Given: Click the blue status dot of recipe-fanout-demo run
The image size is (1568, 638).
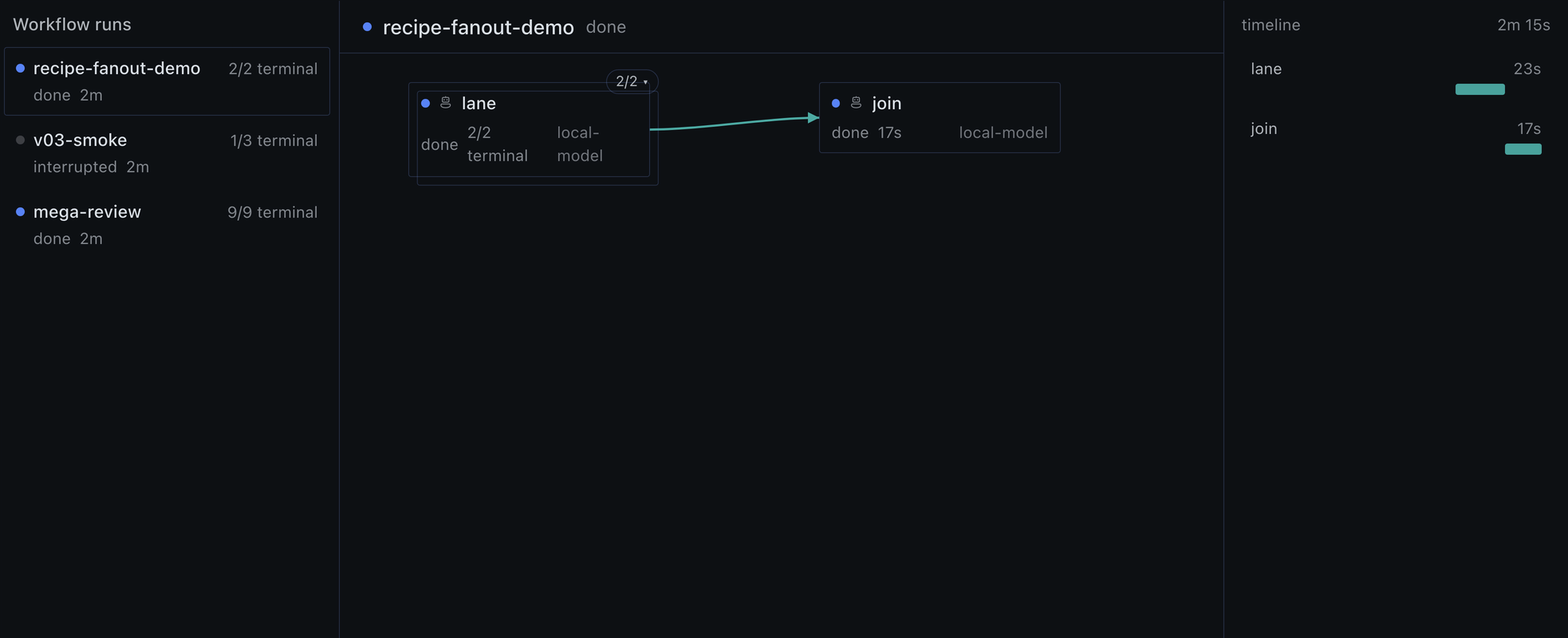Looking at the screenshot, I should 21,69.
